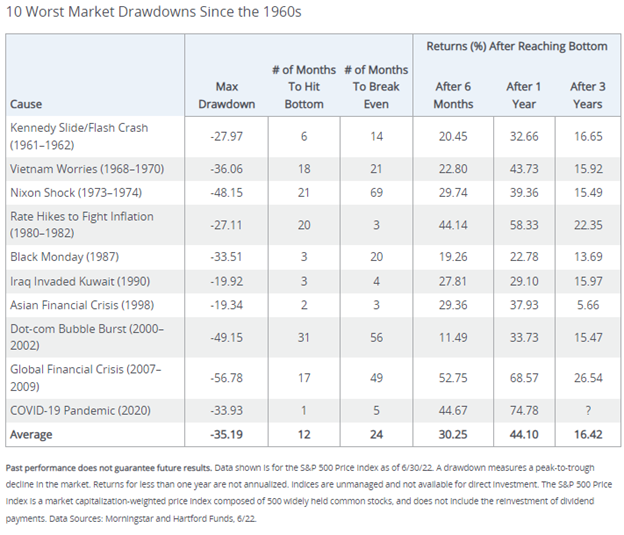Click the 22.35 three-year return cell

coord(588,225)
